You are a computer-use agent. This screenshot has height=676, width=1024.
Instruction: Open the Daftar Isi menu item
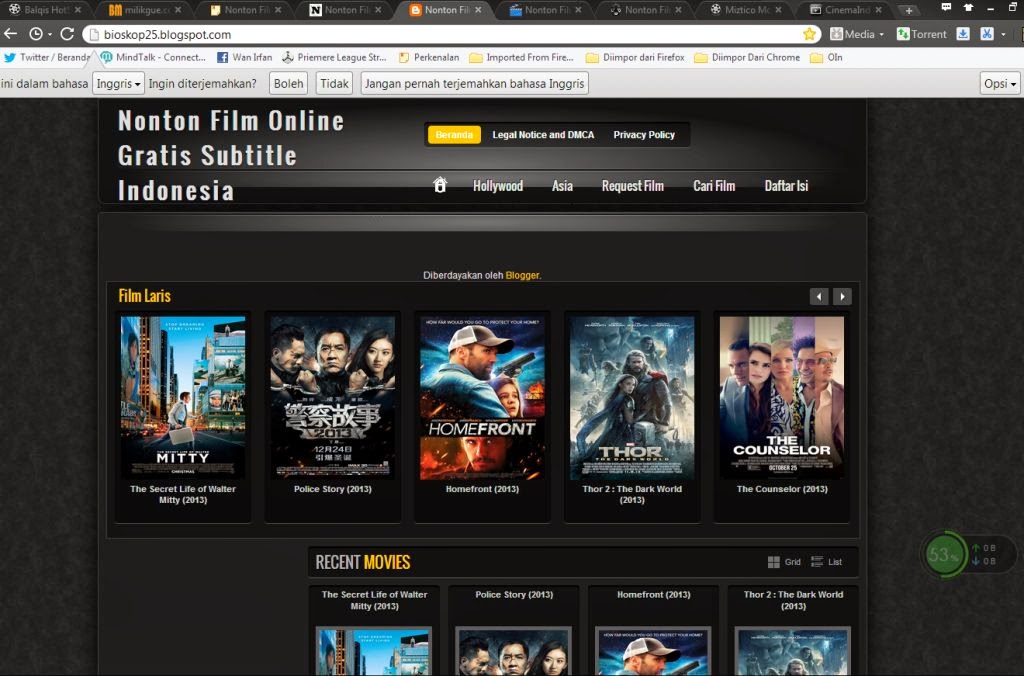coord(786,186)
